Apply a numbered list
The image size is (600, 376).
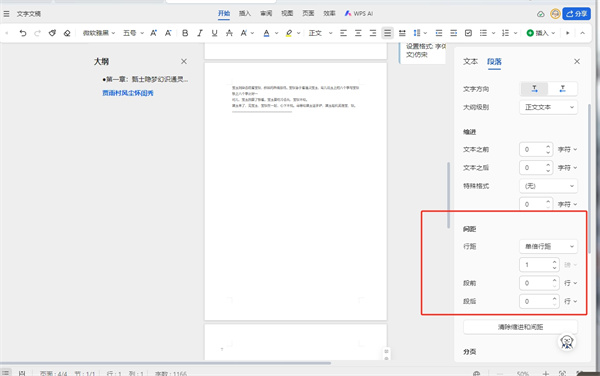tap(505, 33)
